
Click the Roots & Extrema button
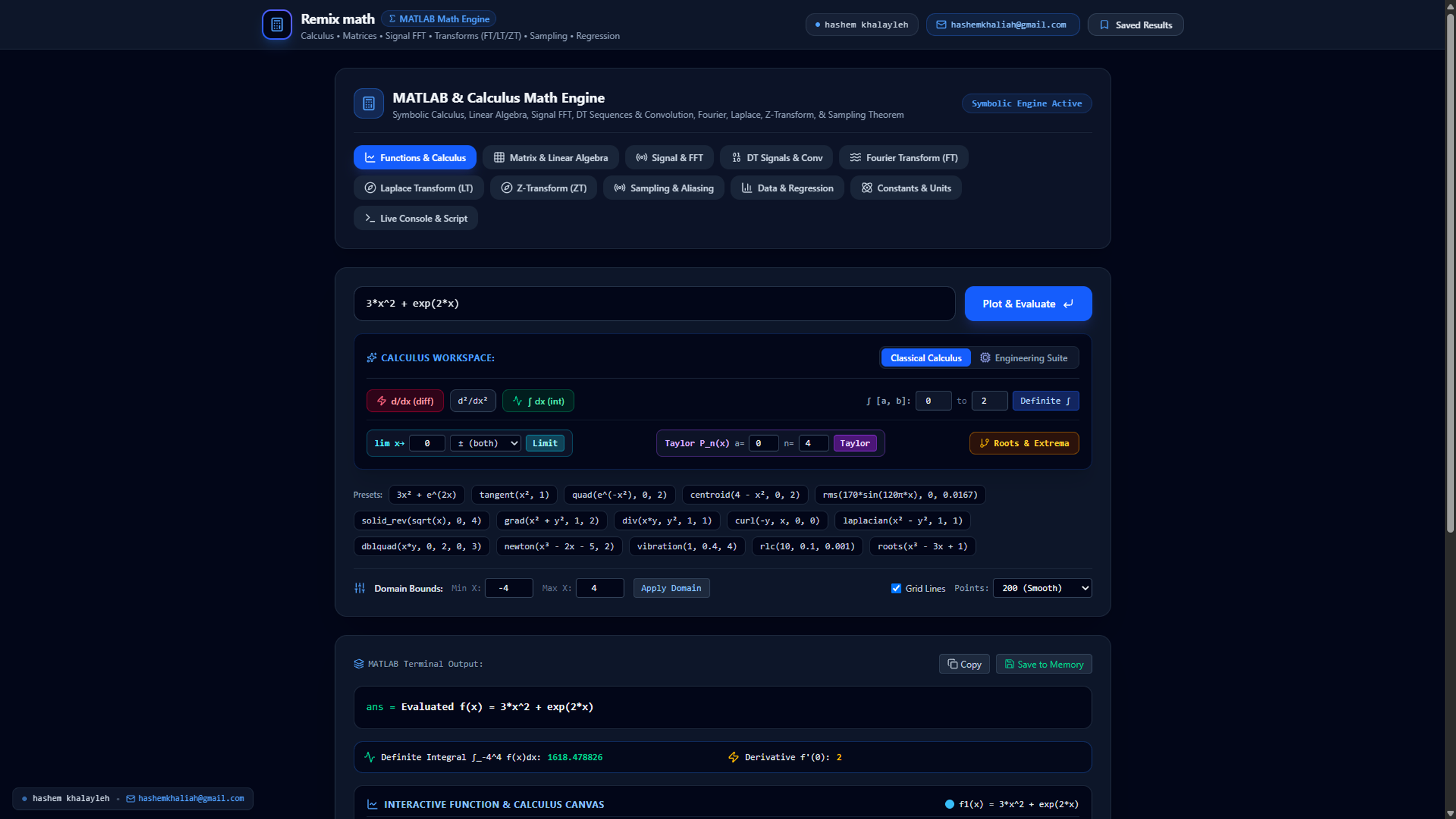(1024, 443)
